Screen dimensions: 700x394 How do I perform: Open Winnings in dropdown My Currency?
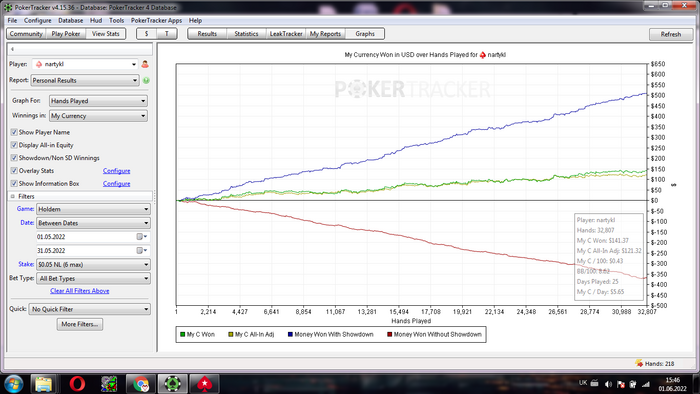click(x=98, y=116)
